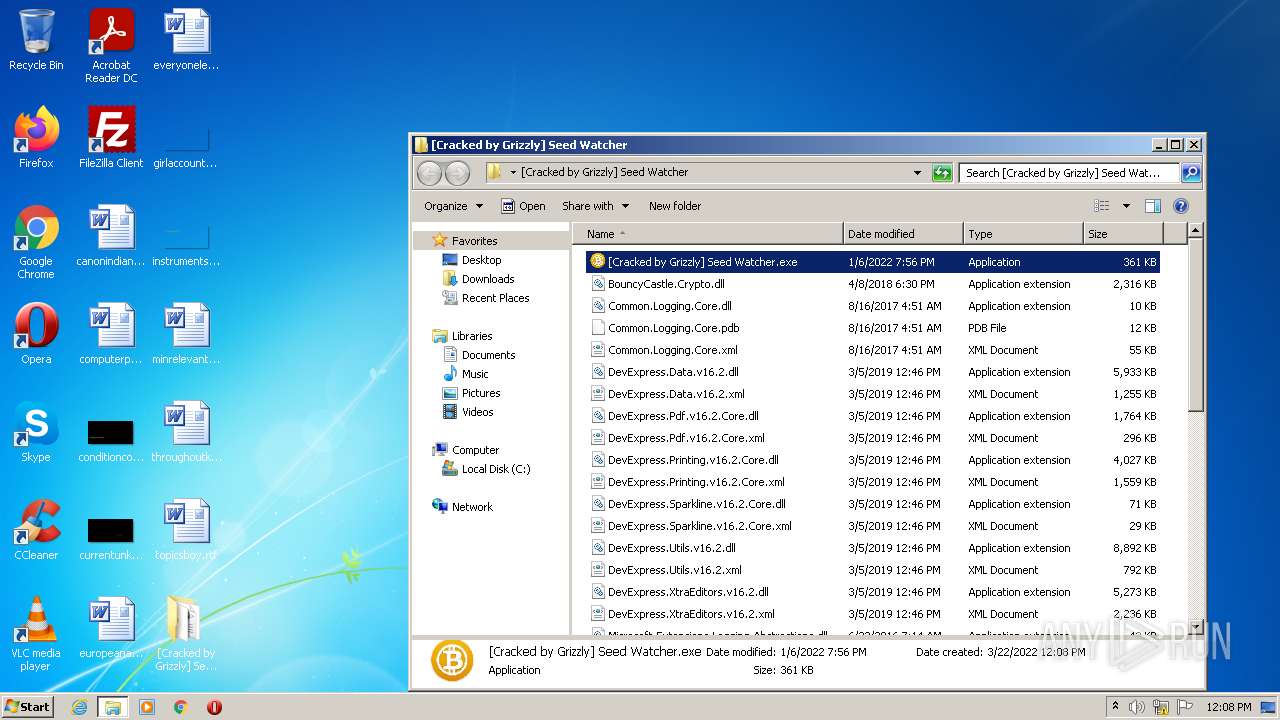
Task: Select the Cracked by Grizzly desktop folder
Action: pyautogui.click(x=186, y=634)
